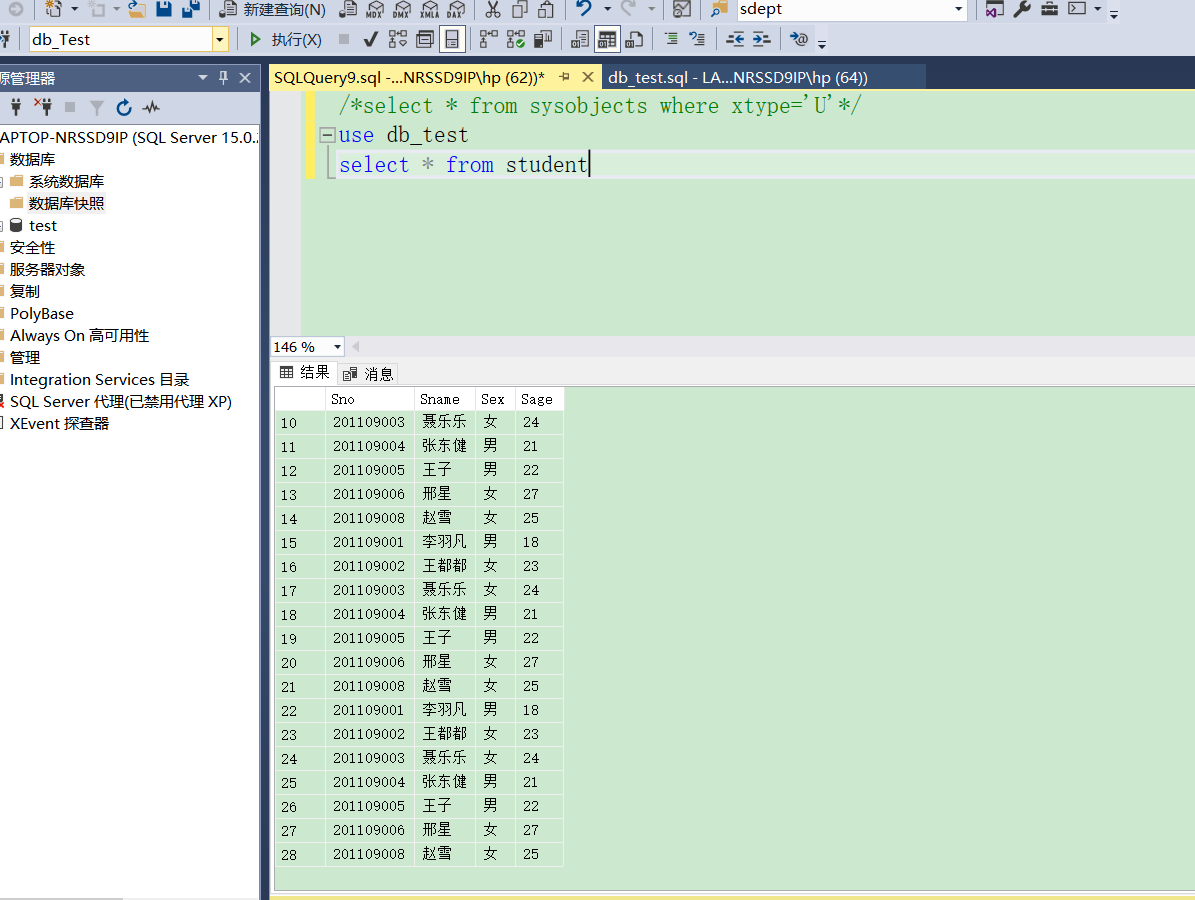
Task: Select the test database node
Action: click(x=43, y=226)
